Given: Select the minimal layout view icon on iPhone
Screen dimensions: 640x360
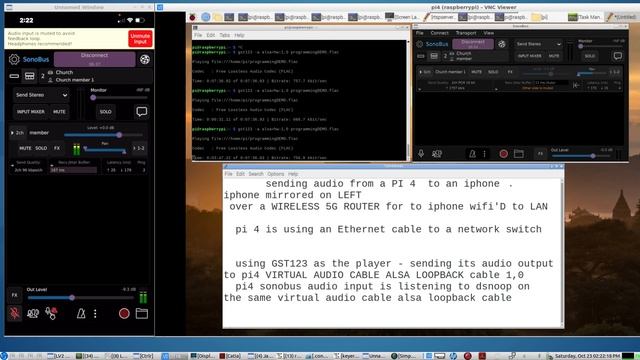Looking at the screenshot, I should [x=14, y=76].
